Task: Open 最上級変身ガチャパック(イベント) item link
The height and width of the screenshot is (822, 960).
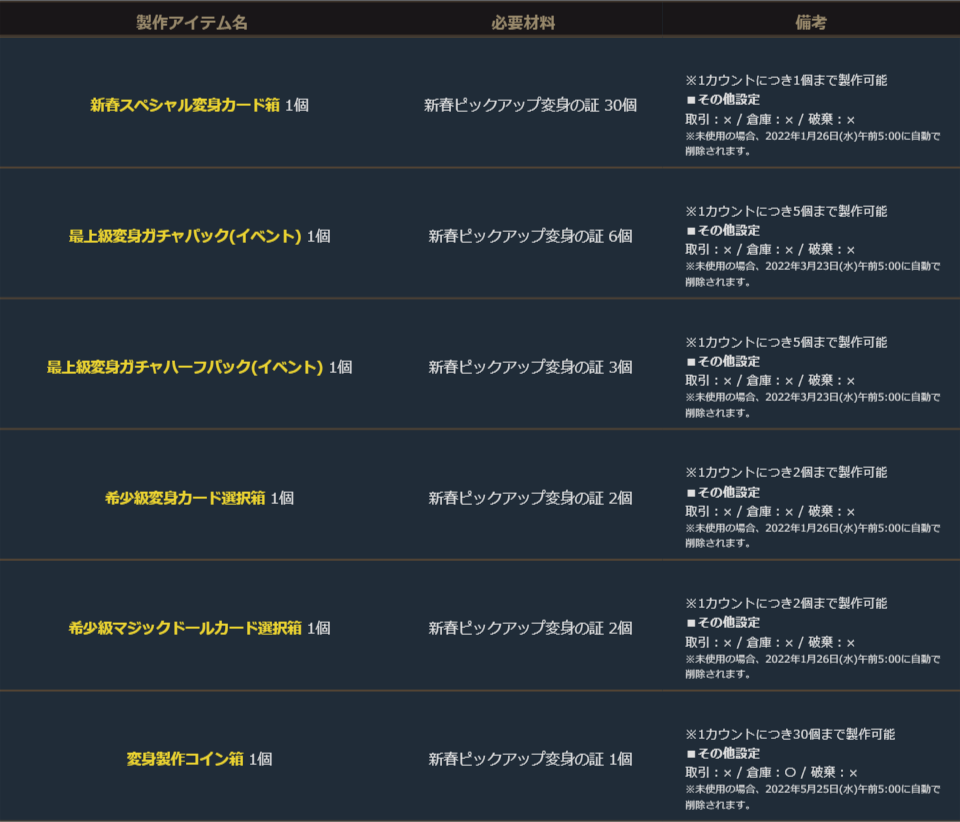Action: point(185,236)
